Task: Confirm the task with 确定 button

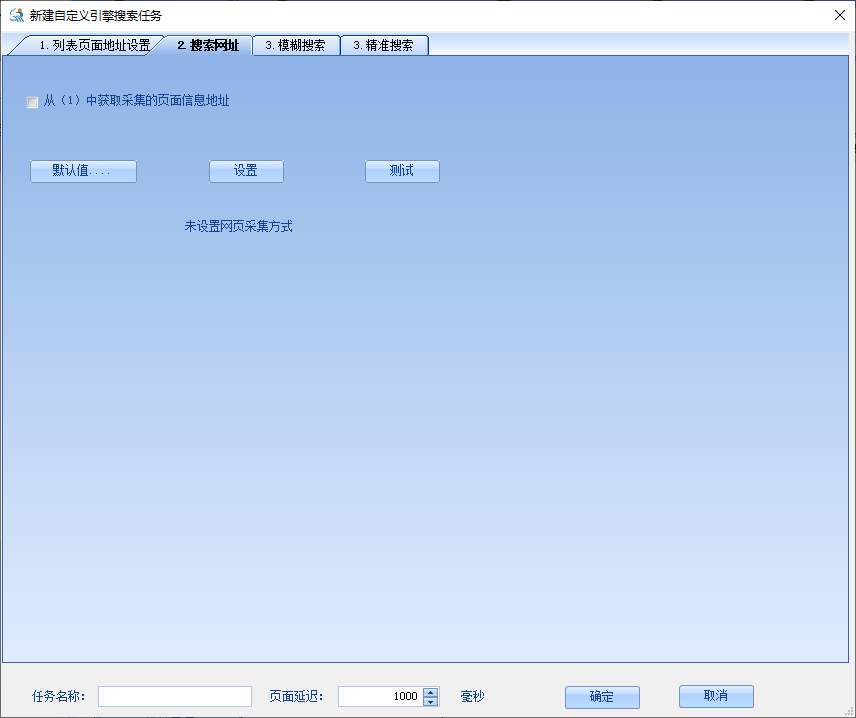Action: point(602,697)
